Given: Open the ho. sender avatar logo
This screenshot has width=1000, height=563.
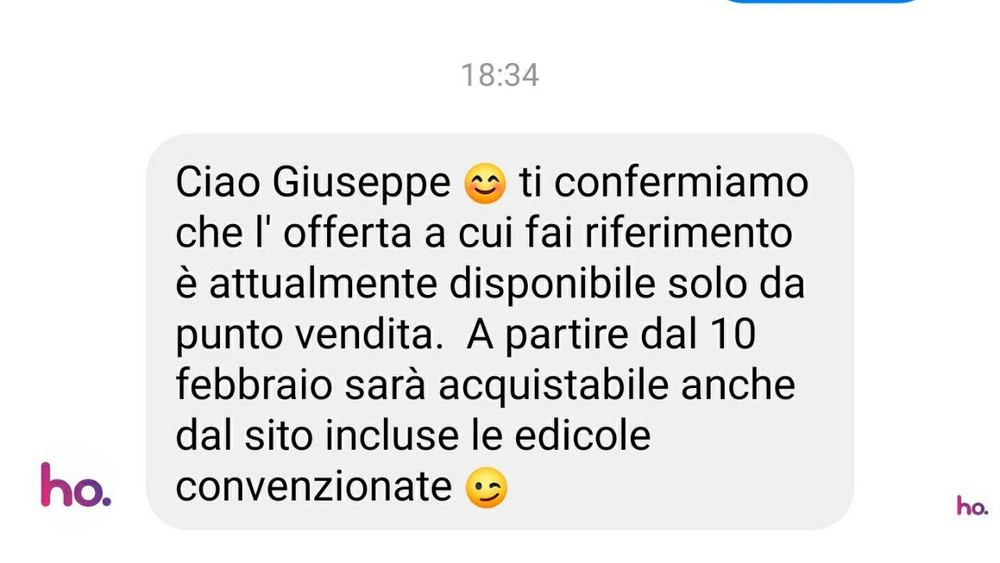Looking at the screenshot, I should 75,485.
